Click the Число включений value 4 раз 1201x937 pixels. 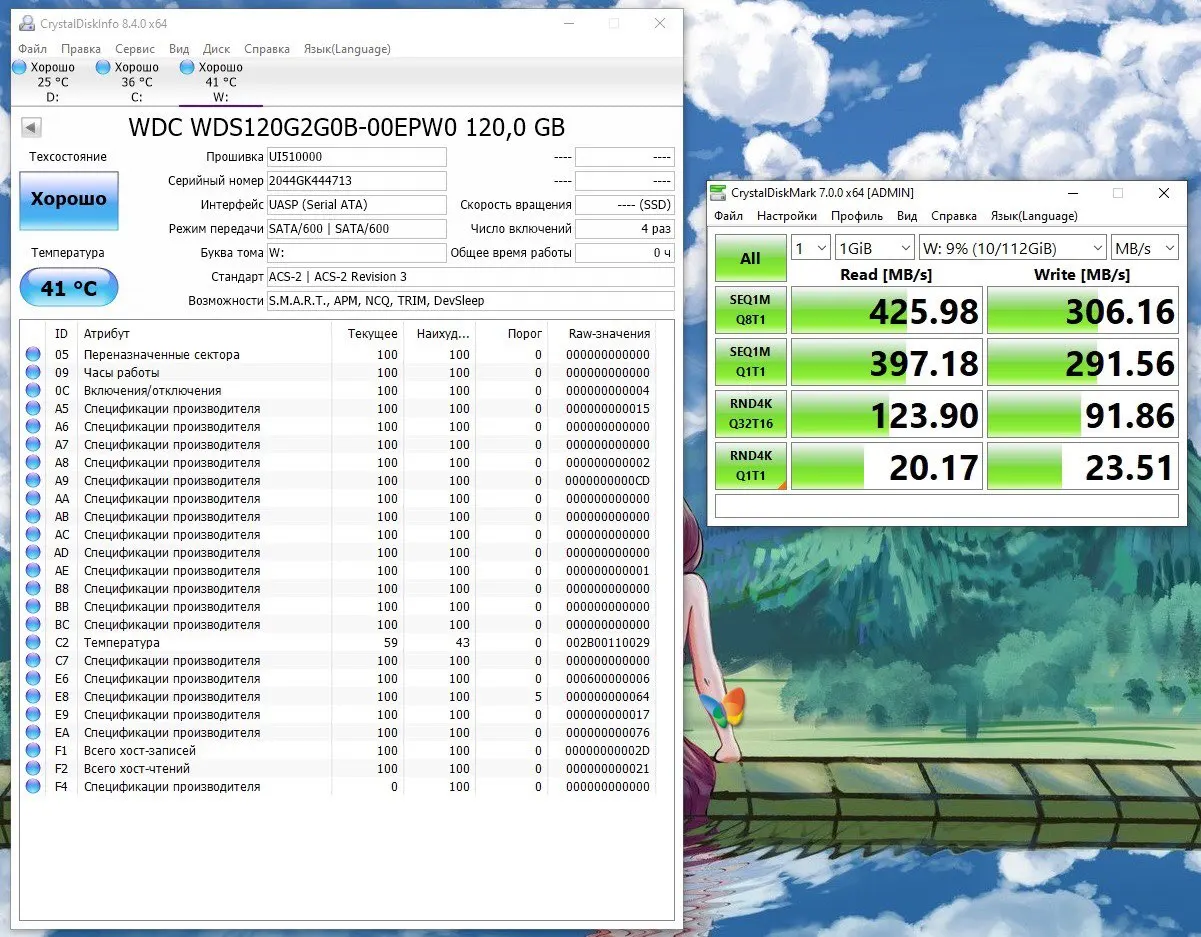pos(625,229)
